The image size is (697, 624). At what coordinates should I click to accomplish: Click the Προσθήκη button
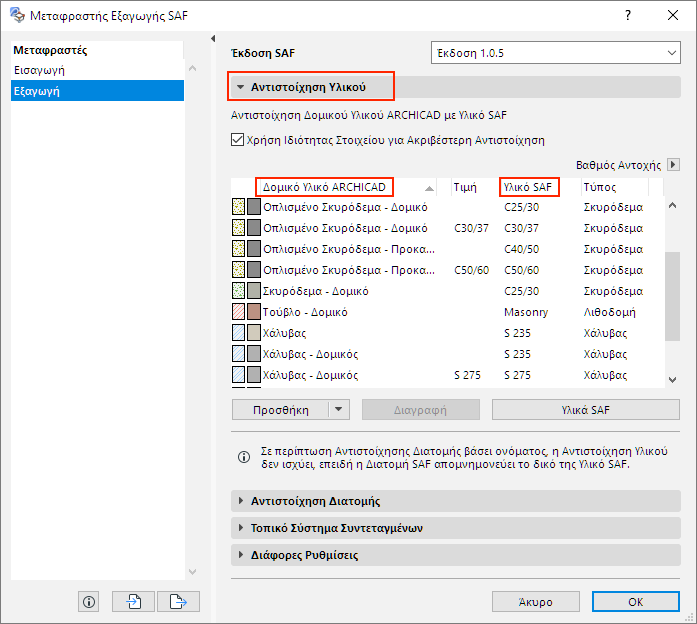click(281, 409)
